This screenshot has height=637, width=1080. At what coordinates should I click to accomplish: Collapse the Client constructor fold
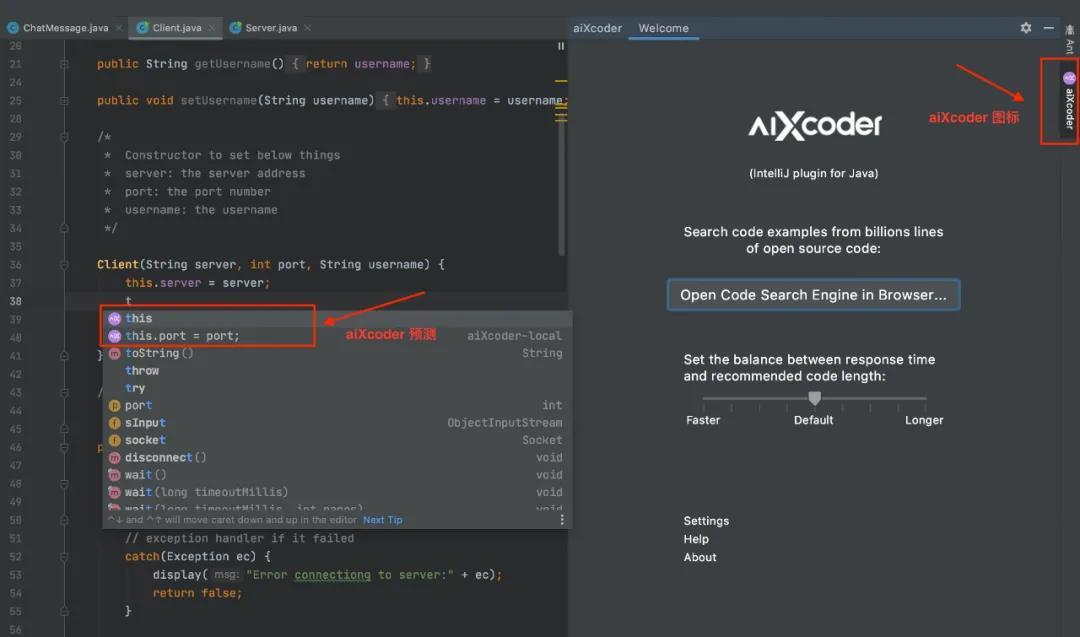64,264
